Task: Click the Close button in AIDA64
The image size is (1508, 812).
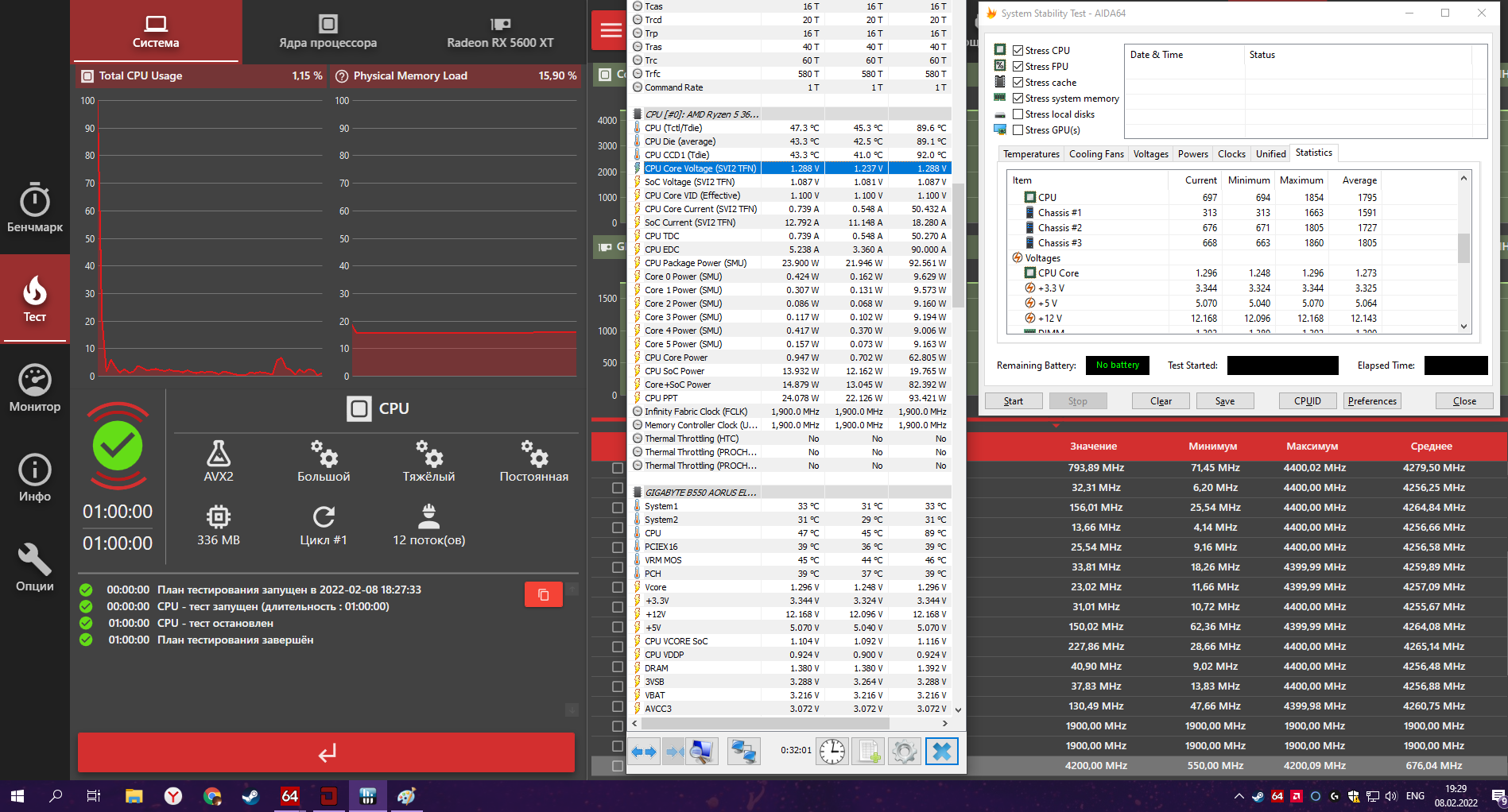Action: tap(1464, 401)
